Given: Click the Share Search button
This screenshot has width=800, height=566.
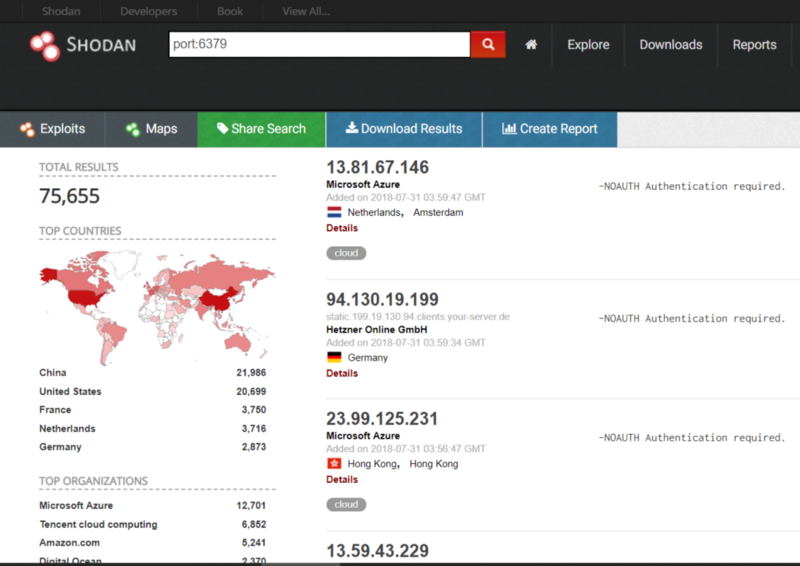Looking at the screenshot, I should click(x=261, y=129).
